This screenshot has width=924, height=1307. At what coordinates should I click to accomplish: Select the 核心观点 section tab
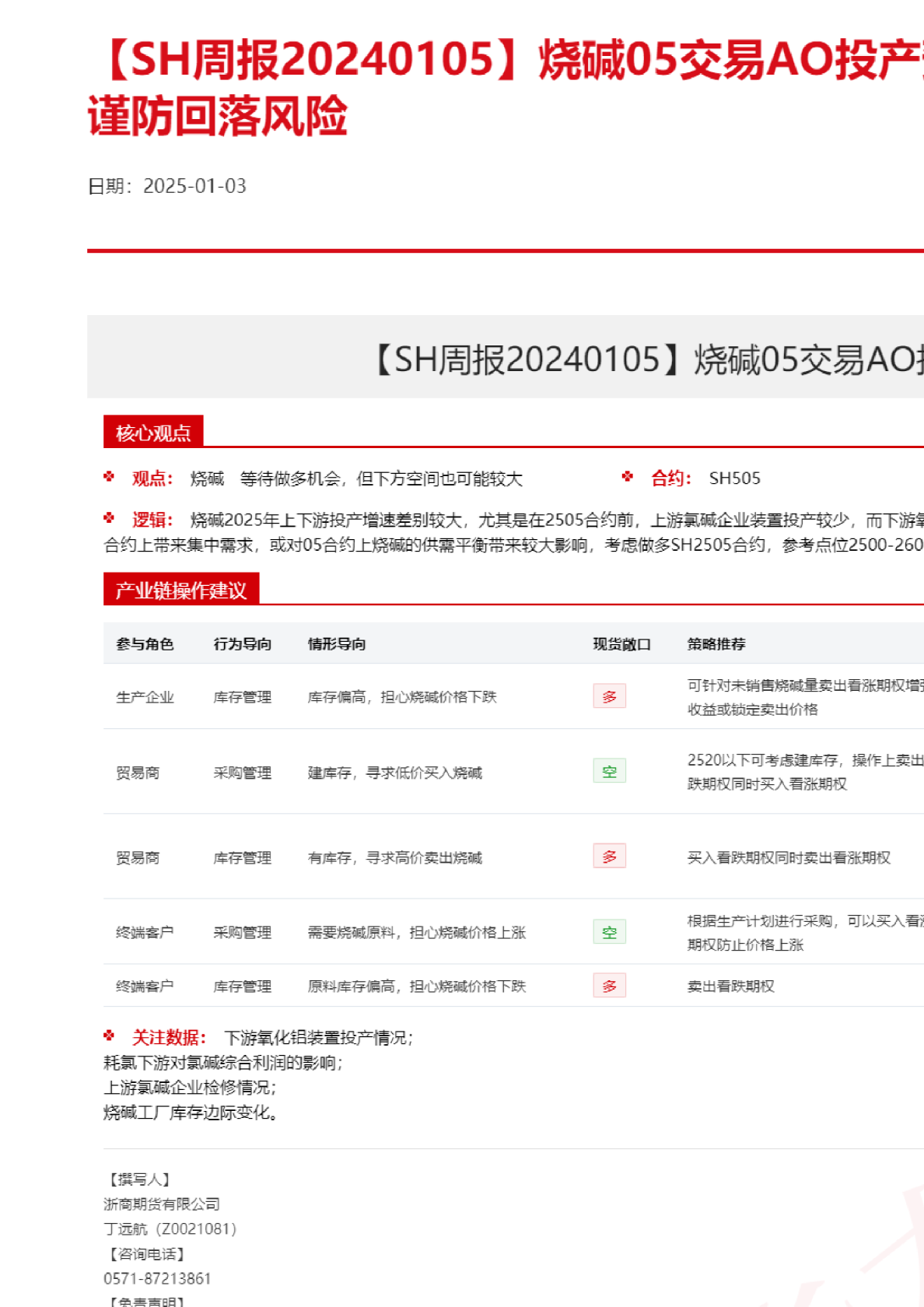click(x=153, y=433)
